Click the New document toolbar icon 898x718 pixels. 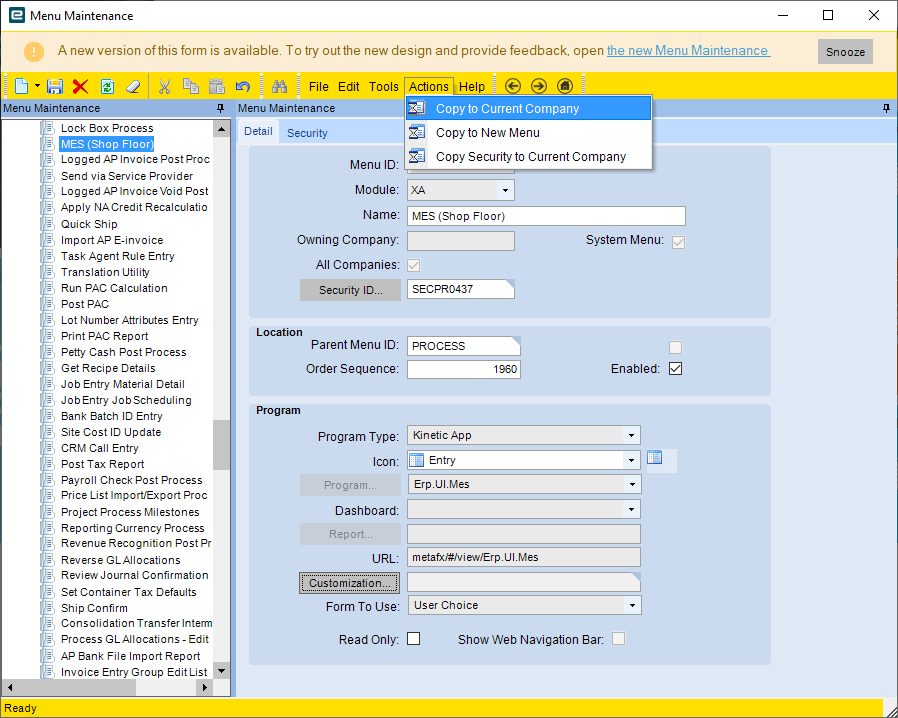tap(21, 86)
